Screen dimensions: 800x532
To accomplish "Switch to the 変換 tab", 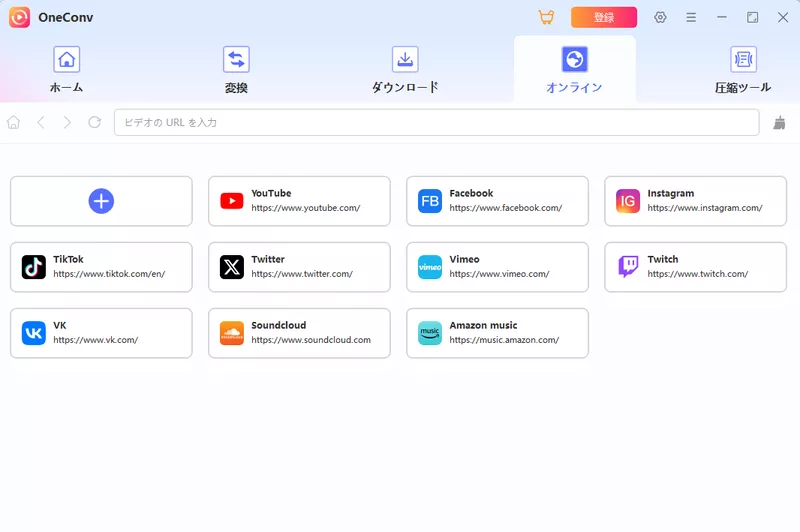I will click(236, 70).
